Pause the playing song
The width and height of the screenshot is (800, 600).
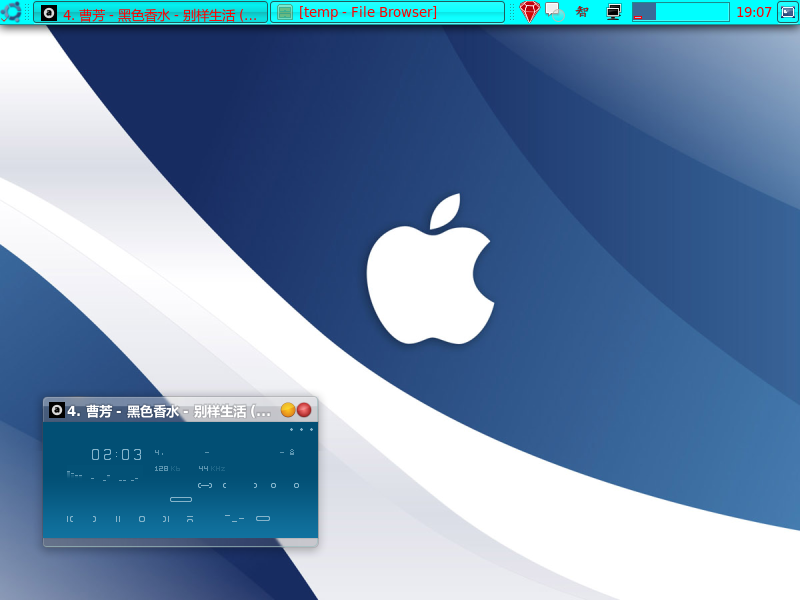click(118, 519)
